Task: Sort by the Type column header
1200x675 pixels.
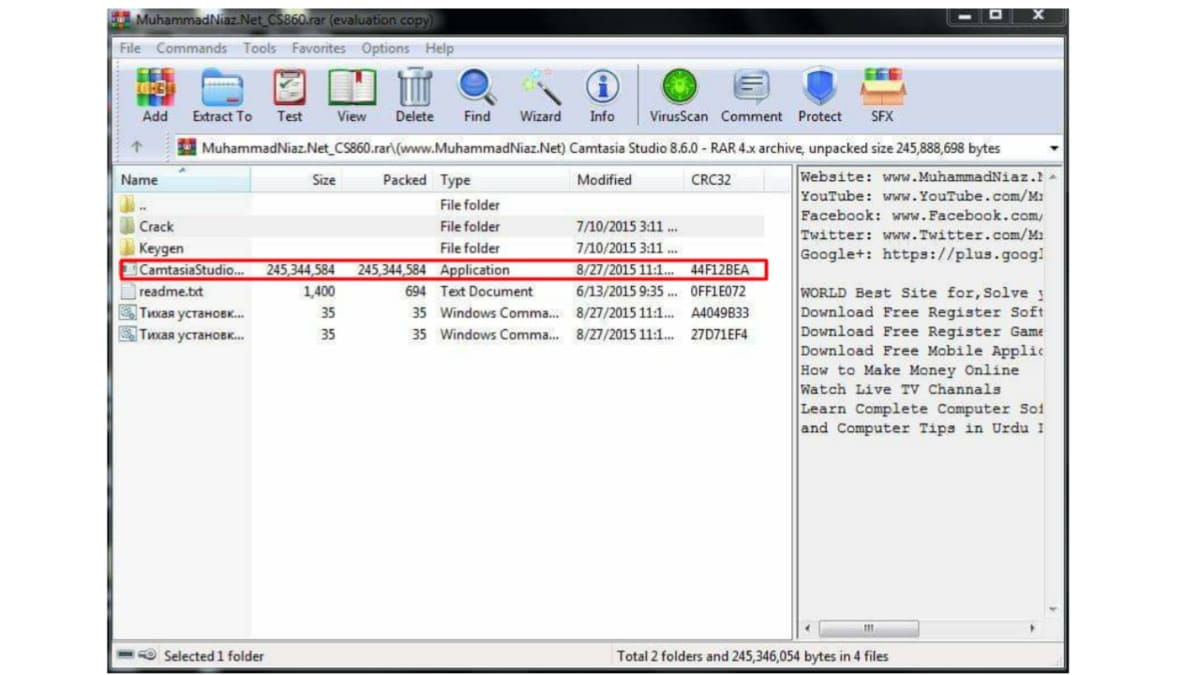Action: [x=502, y=180]
